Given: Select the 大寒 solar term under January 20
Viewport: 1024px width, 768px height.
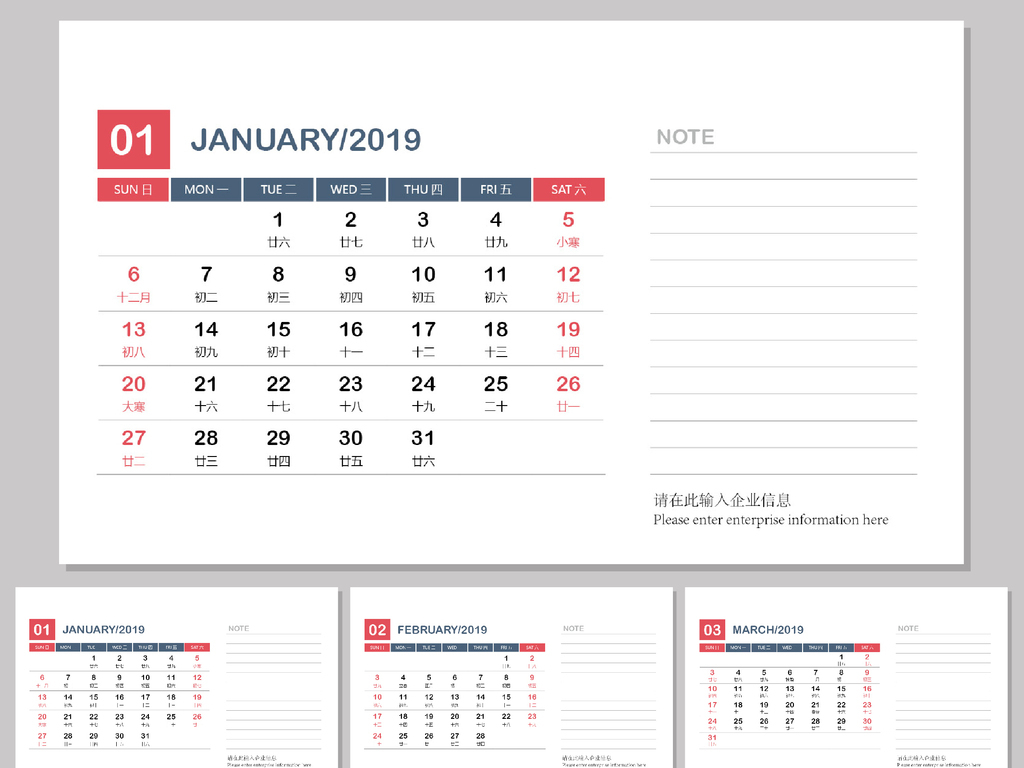Looking at the screenshot, I should point(134,405).
